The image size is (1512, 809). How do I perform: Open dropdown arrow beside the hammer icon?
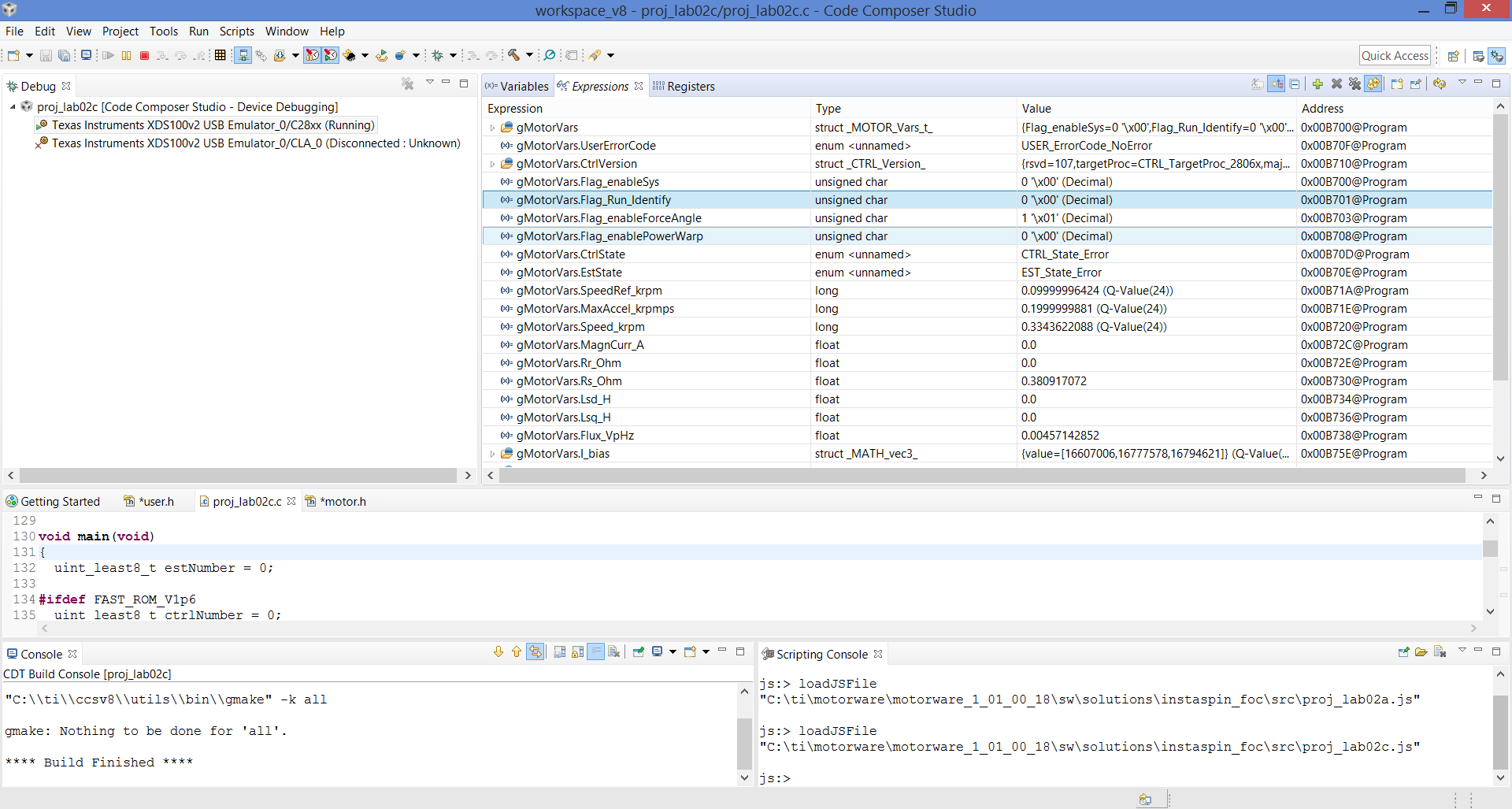[x=530, y=55]
